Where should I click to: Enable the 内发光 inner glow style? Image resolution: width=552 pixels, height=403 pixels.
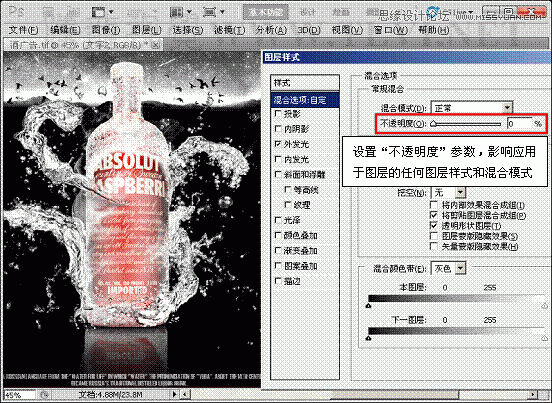point(278,159)
